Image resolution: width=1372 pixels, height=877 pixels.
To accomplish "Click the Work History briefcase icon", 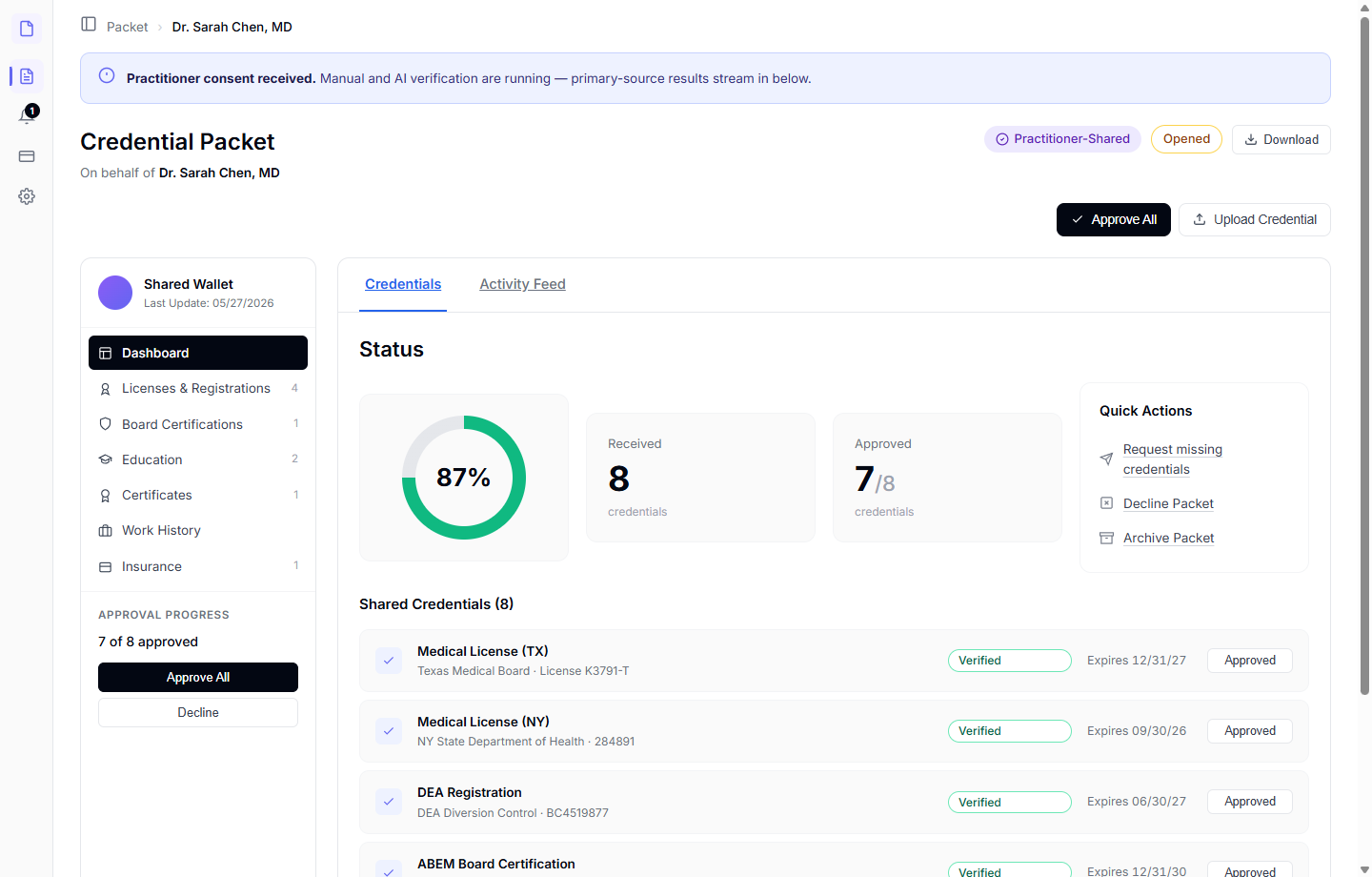I will point(106,531).
